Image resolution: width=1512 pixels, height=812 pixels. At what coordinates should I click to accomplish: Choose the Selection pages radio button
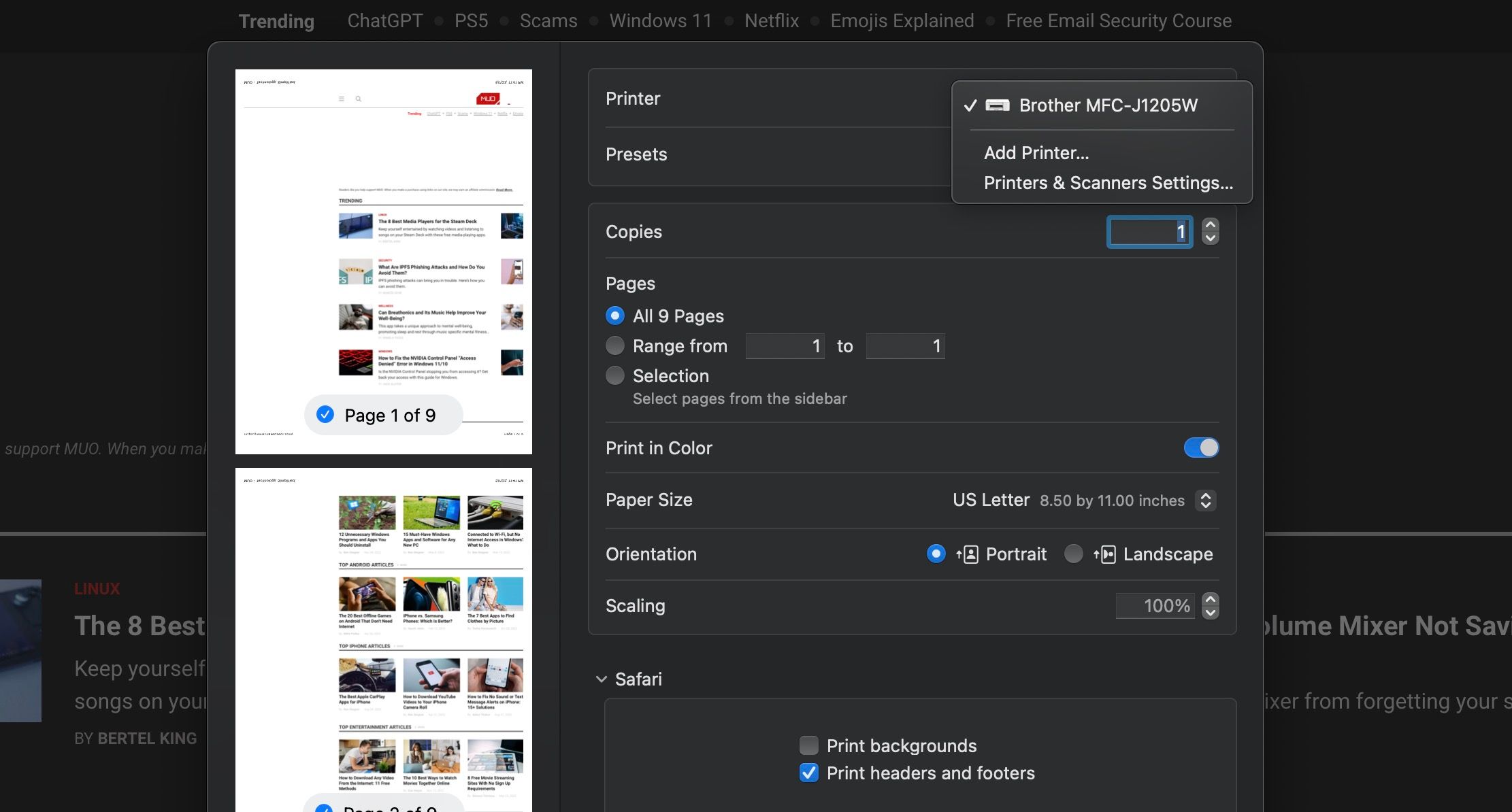click(615, 376)
